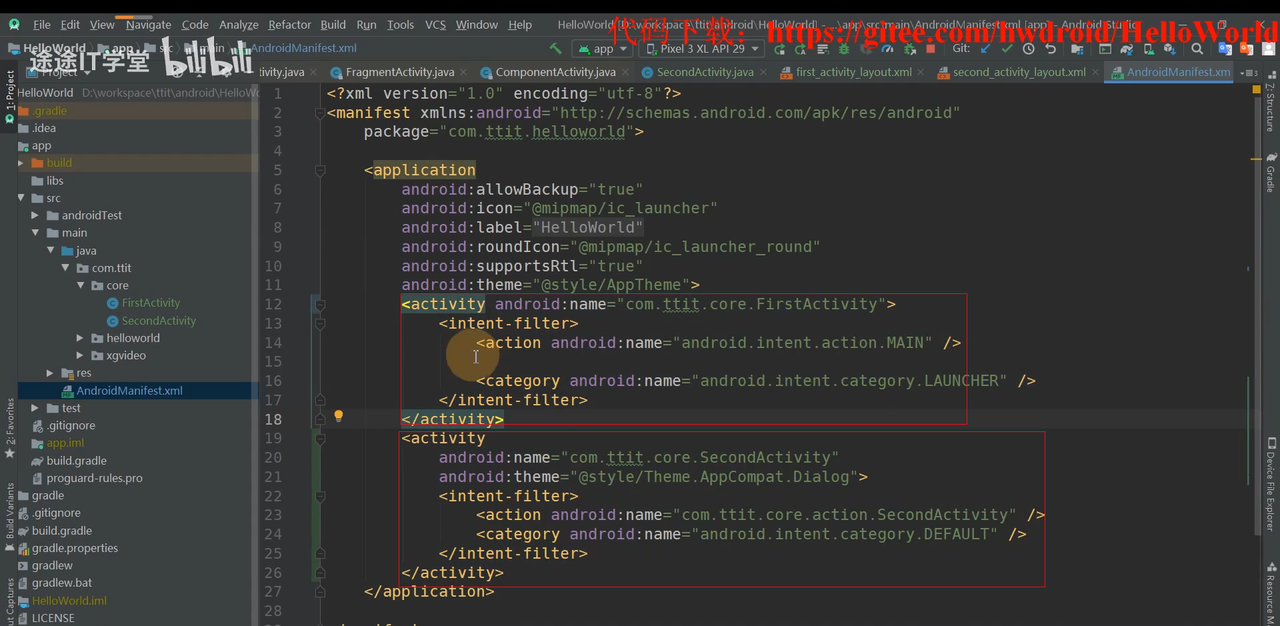Click the Apply Code Changes icon
The height and width of the screenshot is (626, 1280).
pos(823,48)
